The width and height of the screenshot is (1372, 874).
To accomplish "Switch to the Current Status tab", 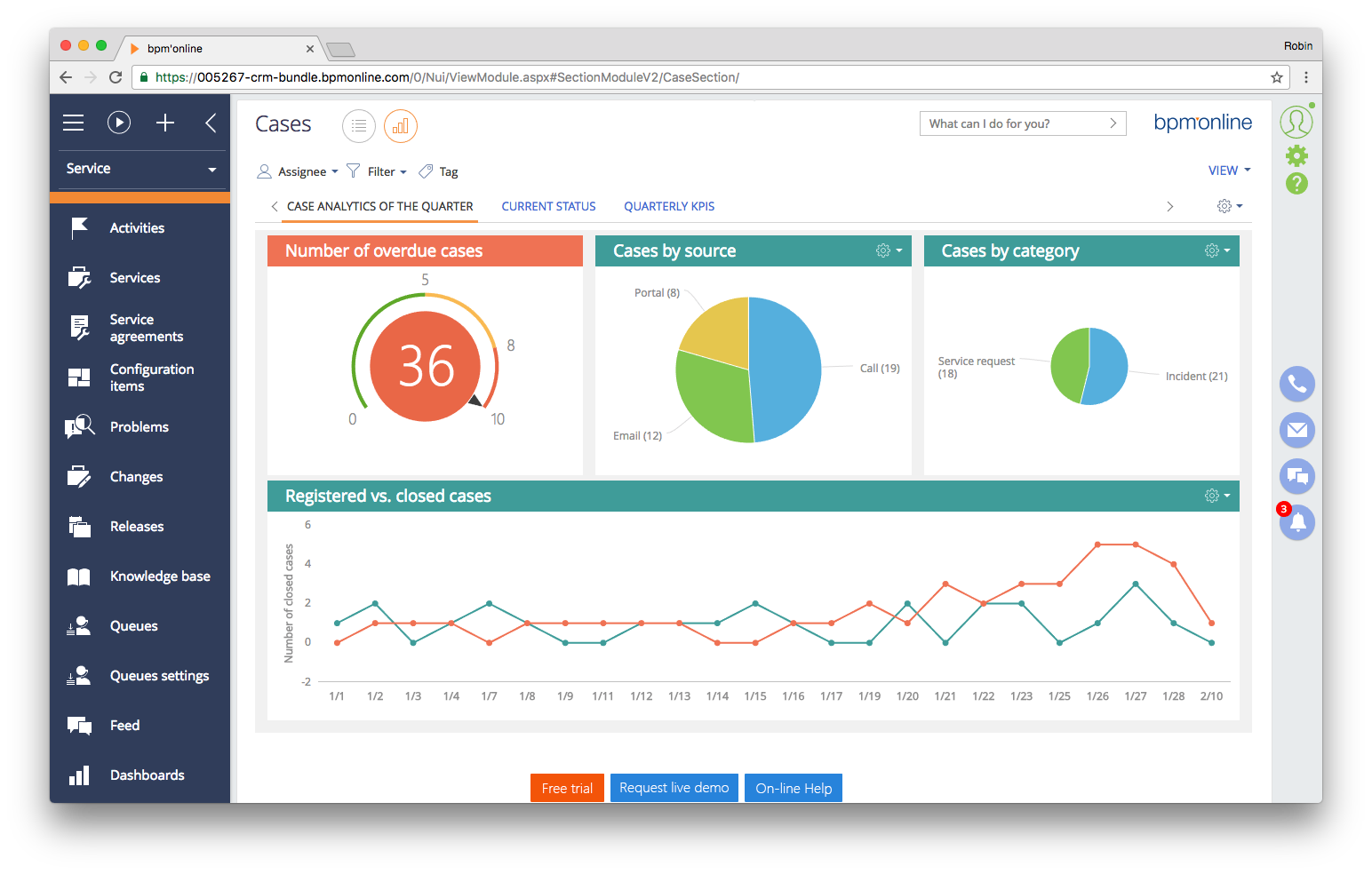I will (x=548, y=206).
